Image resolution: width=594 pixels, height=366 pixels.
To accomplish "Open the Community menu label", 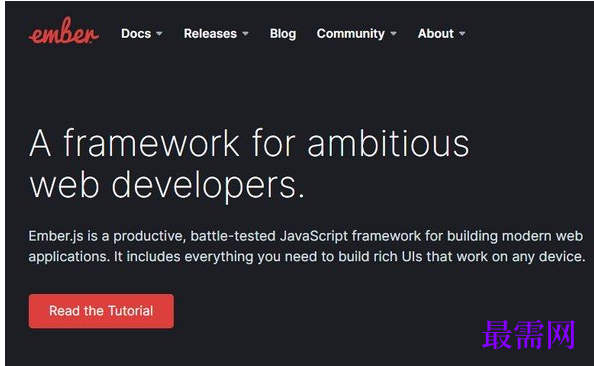I will click(x=350, y=34).
